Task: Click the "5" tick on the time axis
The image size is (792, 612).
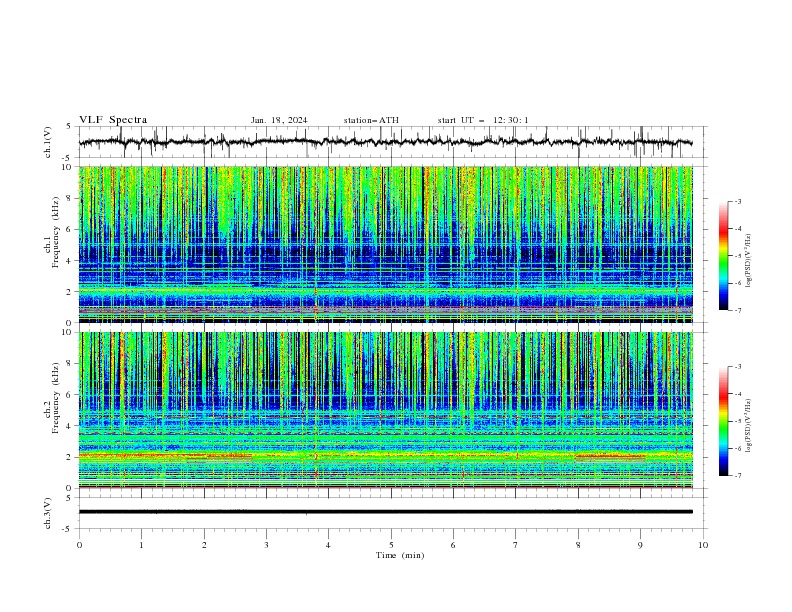Action: (391, 545)
